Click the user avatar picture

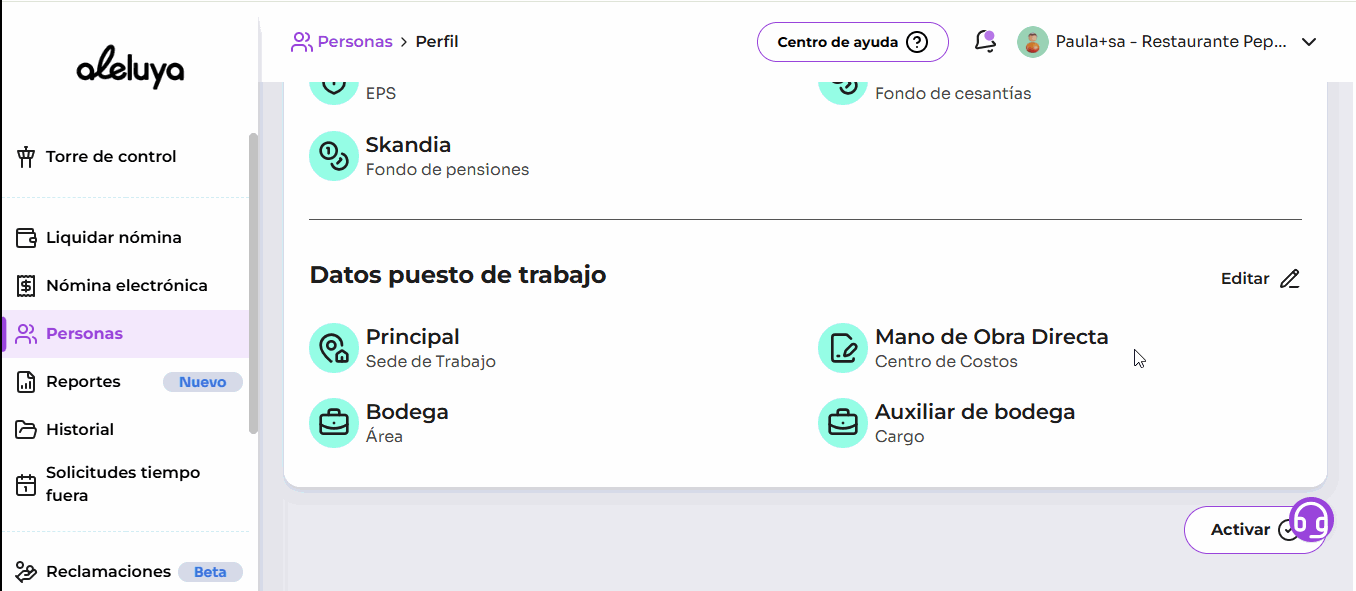coord(1032,42)
